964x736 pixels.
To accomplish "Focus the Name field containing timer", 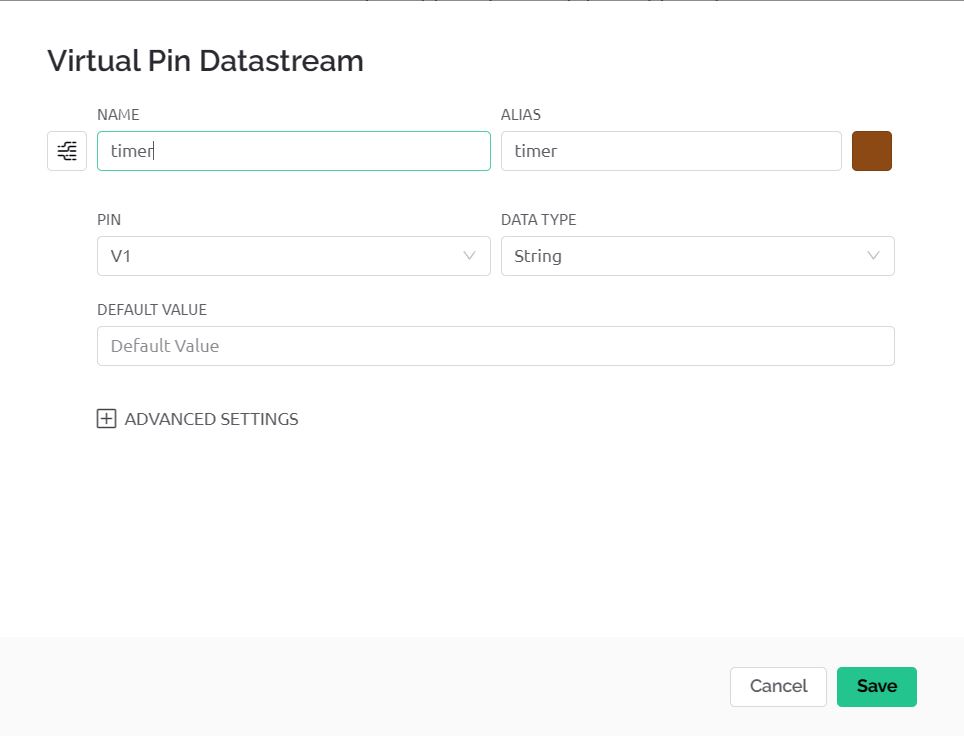I will (292, 151).
